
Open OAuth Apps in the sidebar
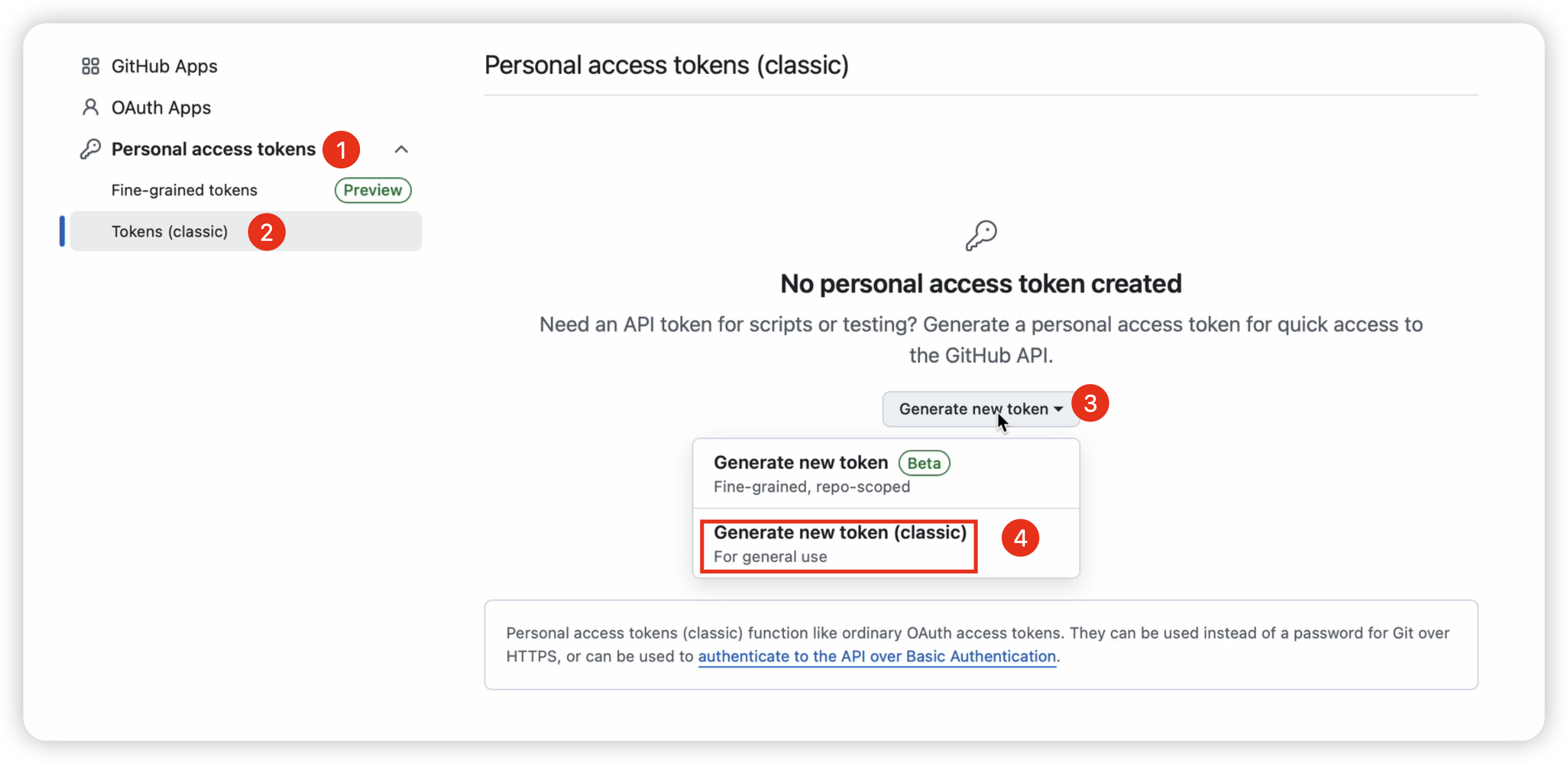coord(161,107)
